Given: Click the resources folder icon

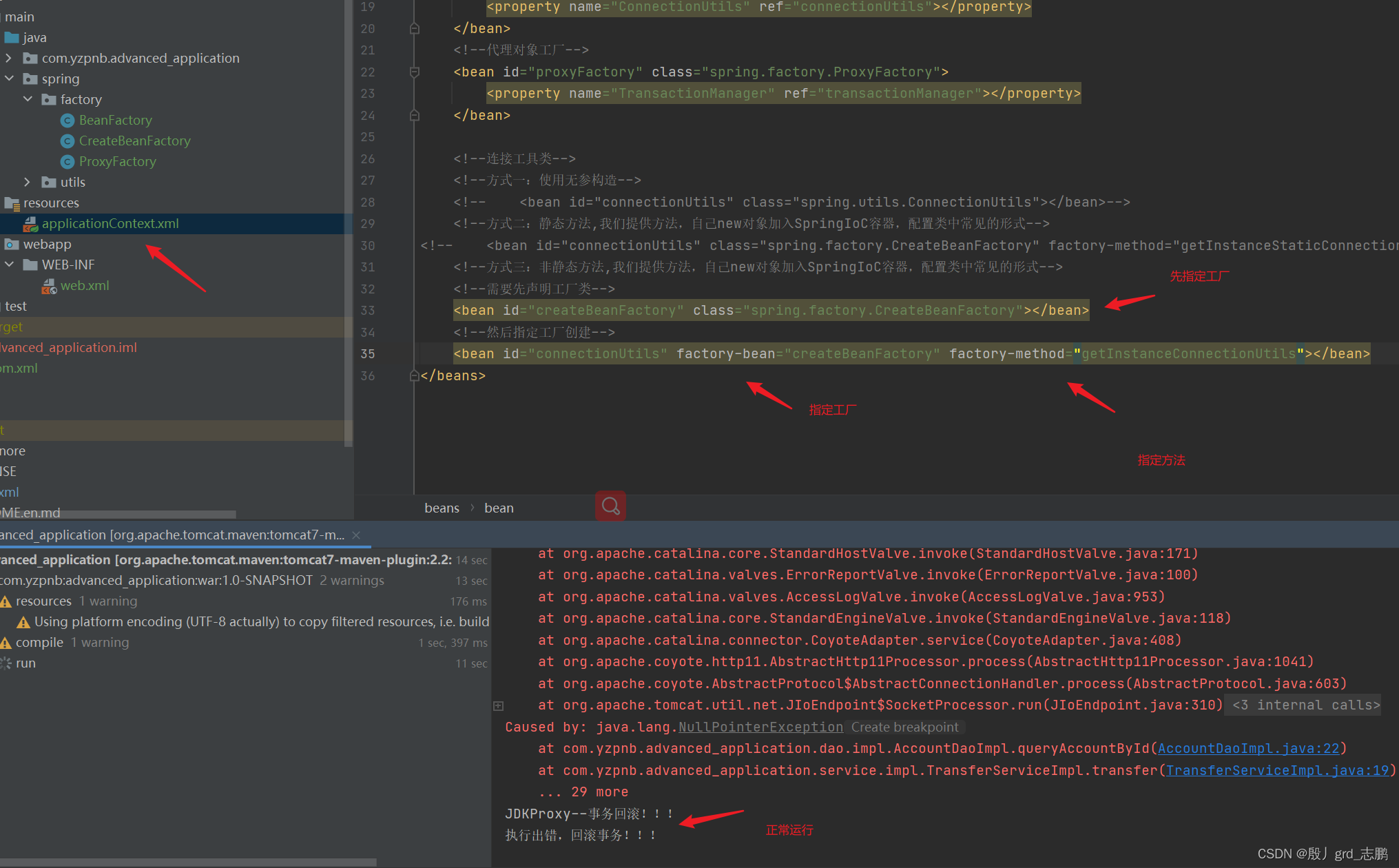Looking at the screenshot, I should tap(12, 203).
